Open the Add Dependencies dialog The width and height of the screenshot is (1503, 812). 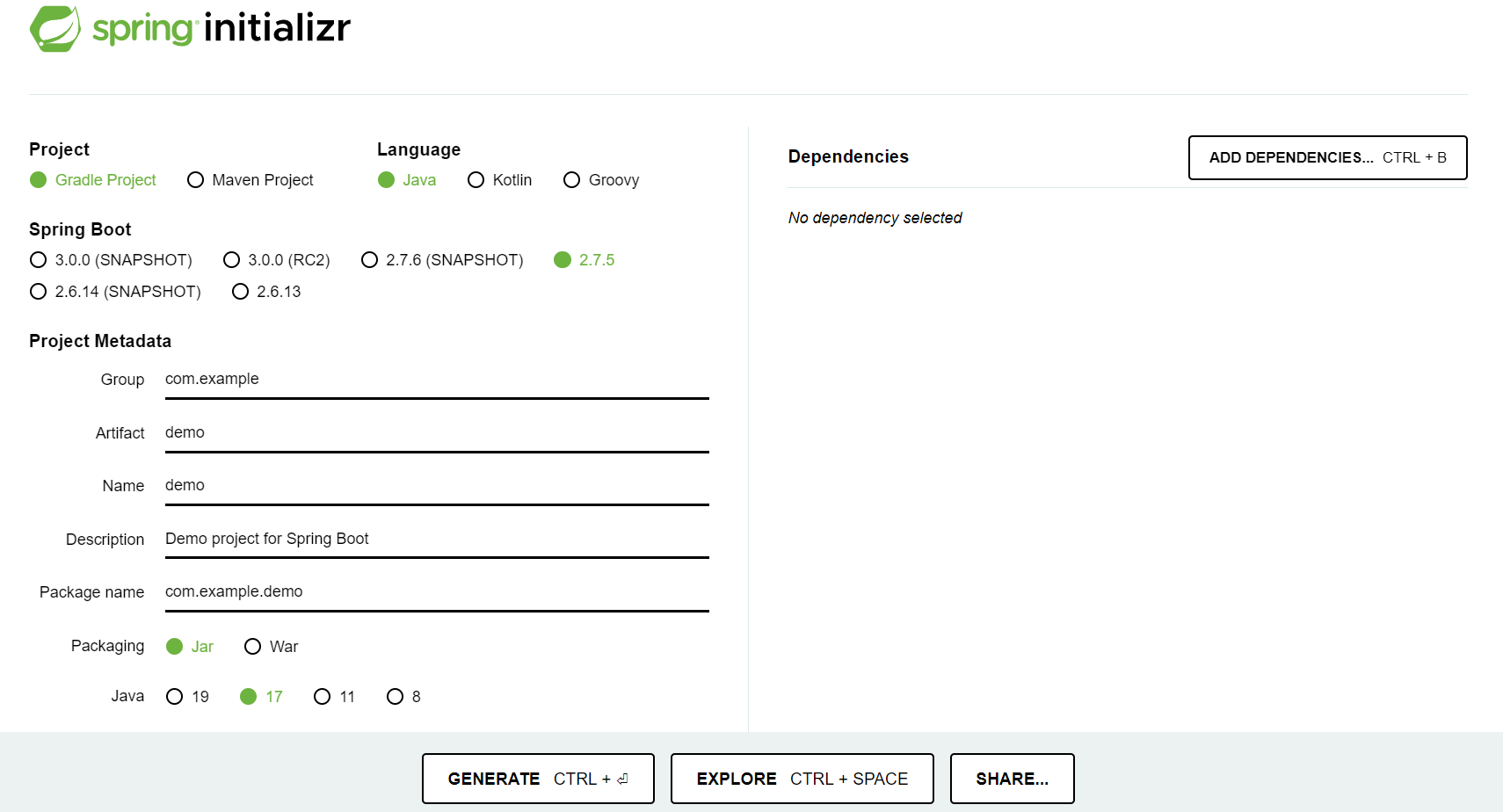(1328, 158)
